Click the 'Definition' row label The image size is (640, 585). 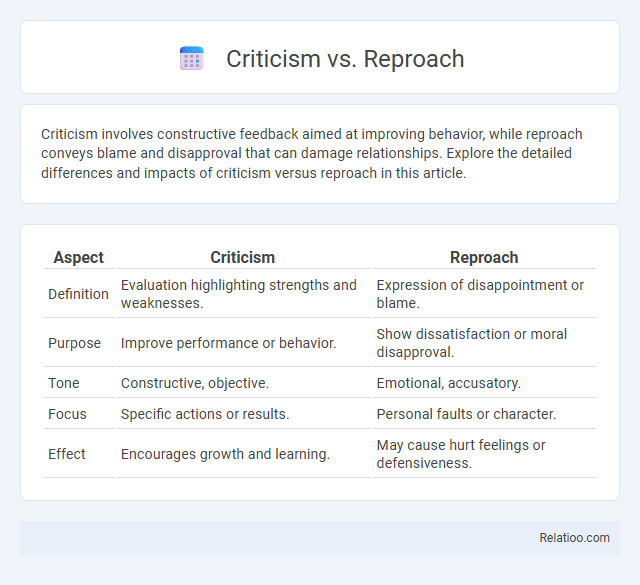click(78, 294)
